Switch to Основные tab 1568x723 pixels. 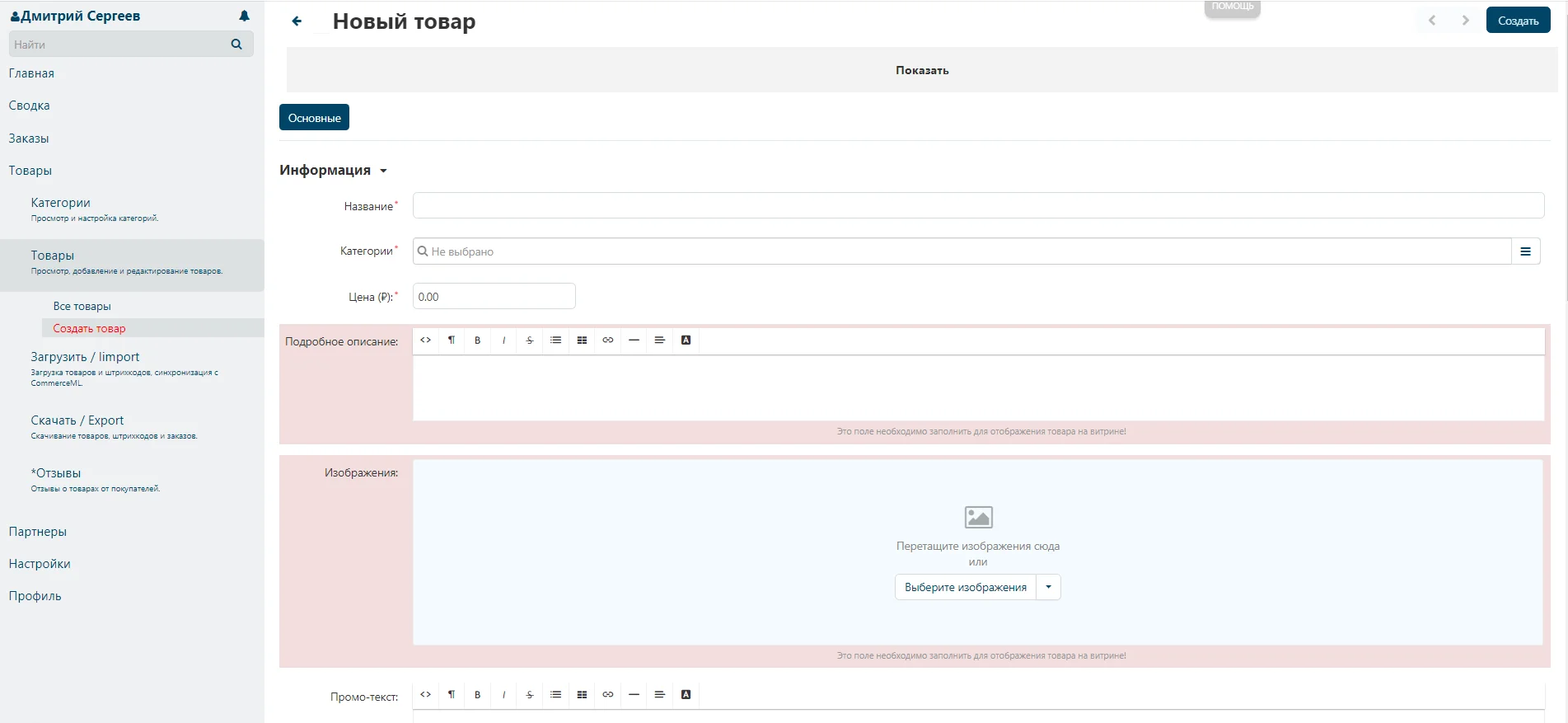point(314,118)
